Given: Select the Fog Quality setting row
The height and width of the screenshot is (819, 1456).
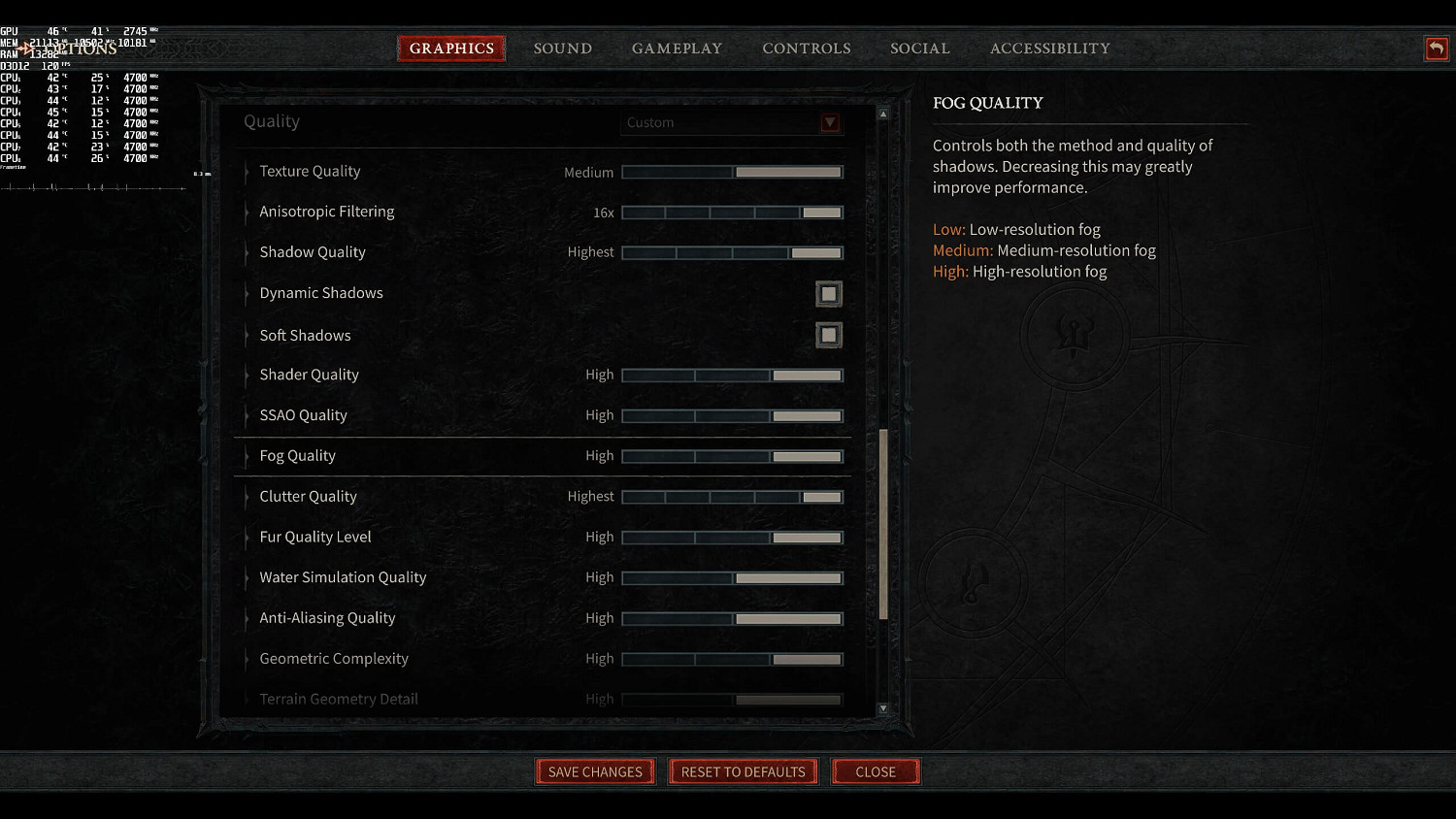Looking at the screenshot, I should tap(543, 456).
